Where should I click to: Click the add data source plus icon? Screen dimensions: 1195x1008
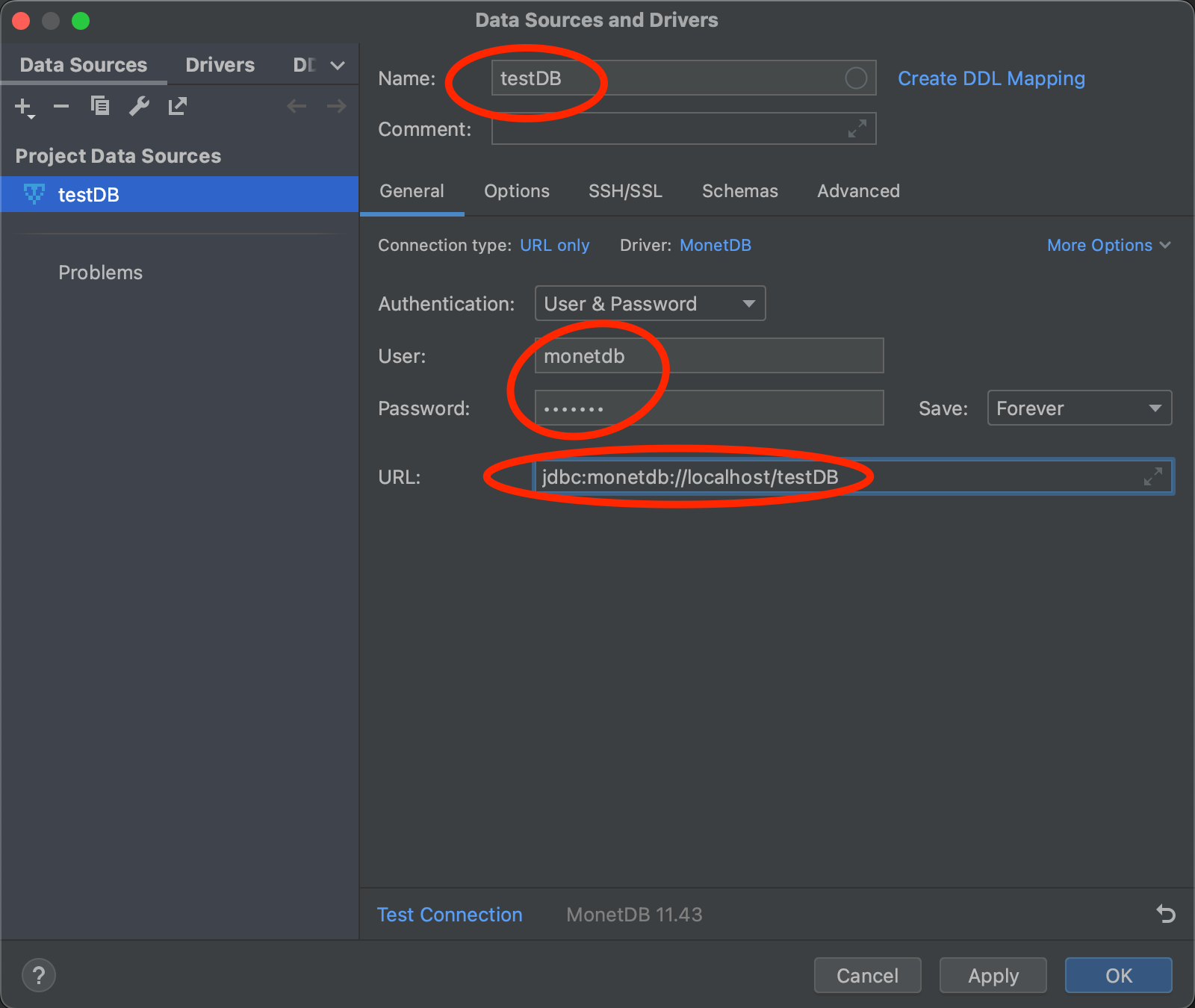pos(24,107)
